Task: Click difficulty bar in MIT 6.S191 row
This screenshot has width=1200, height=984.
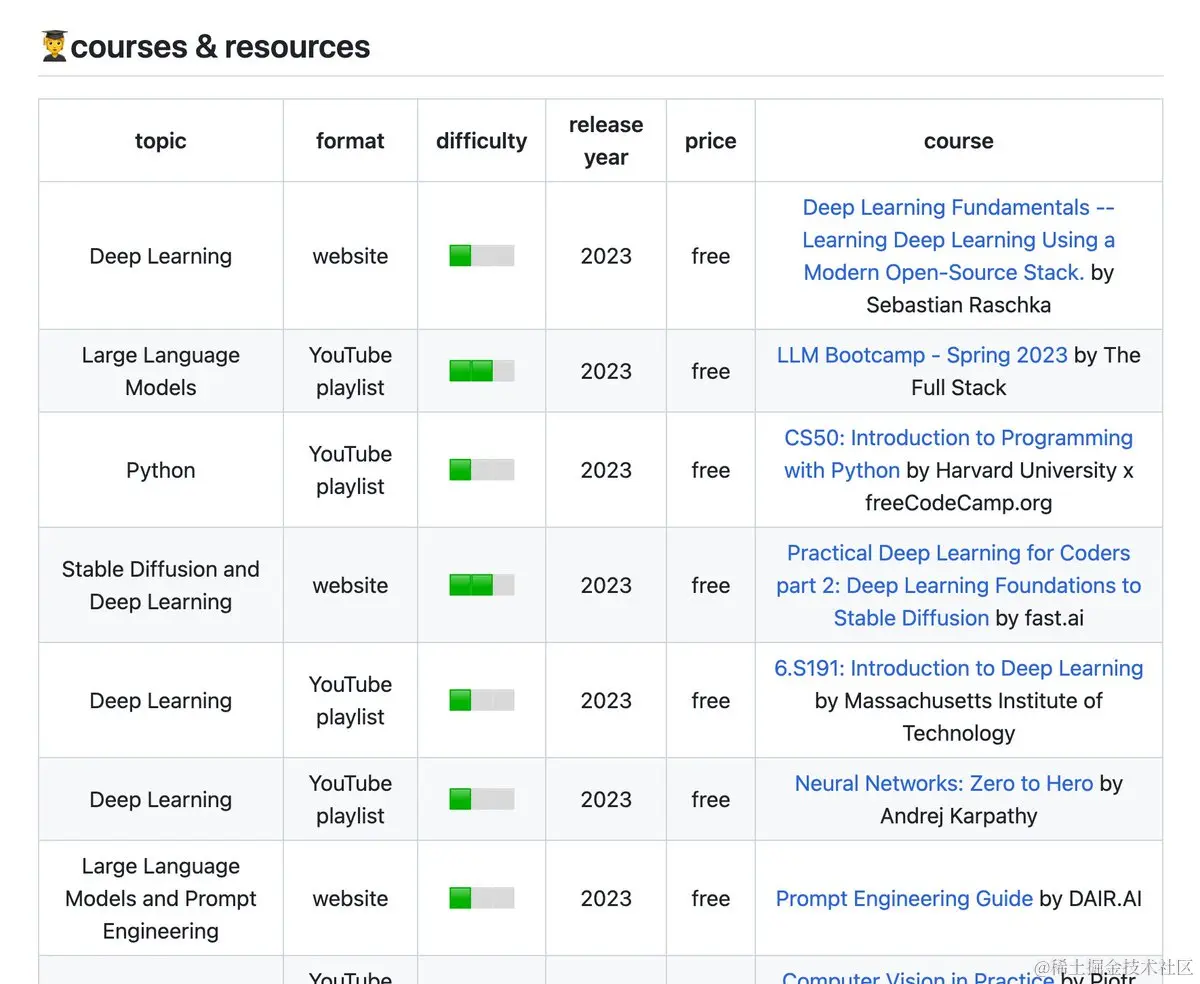Action: 481,700
